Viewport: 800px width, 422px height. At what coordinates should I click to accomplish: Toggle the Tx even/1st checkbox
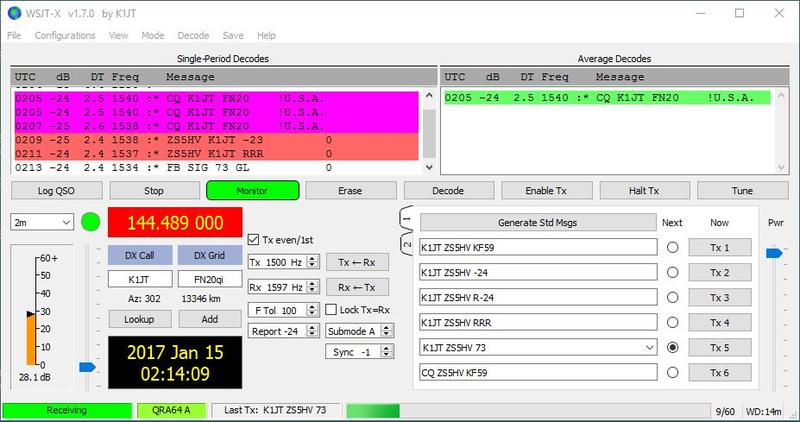[253, 239]
